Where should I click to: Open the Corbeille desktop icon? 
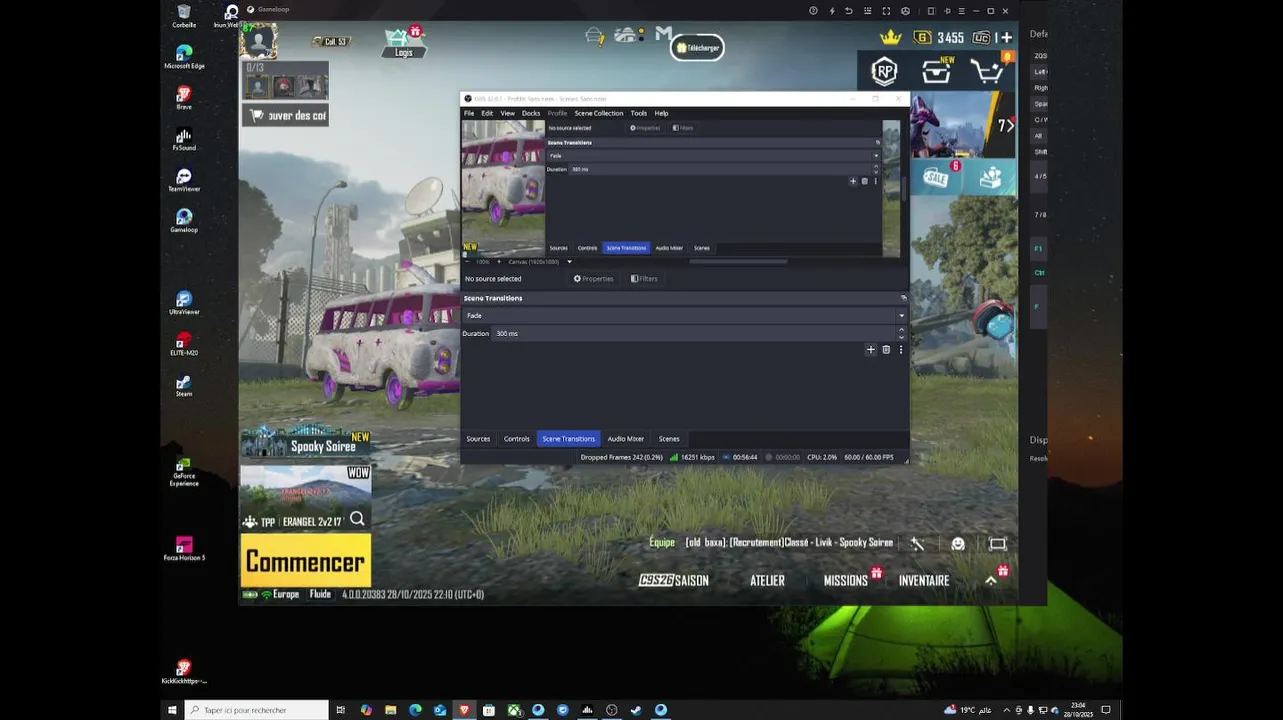click(184, 16)
